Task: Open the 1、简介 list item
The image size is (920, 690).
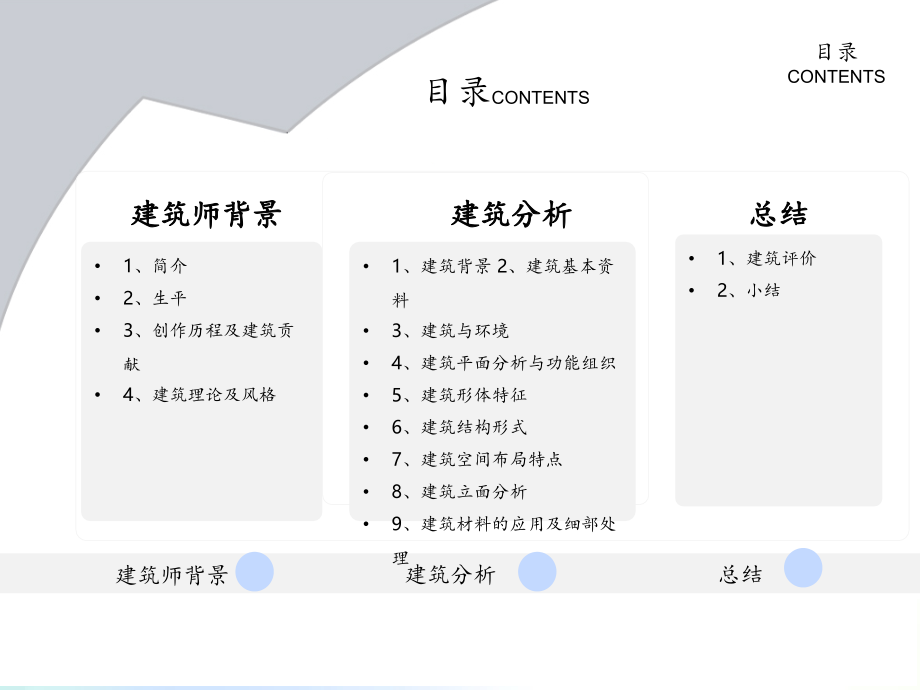Action: pos(155,266)
